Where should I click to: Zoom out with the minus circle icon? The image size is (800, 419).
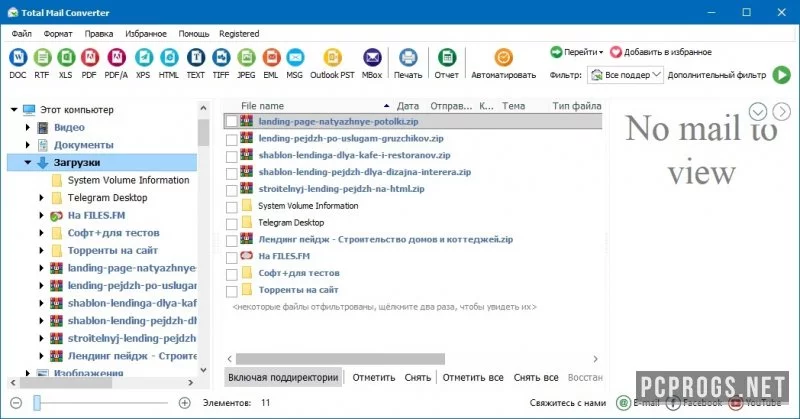click(x=16, y=403)
